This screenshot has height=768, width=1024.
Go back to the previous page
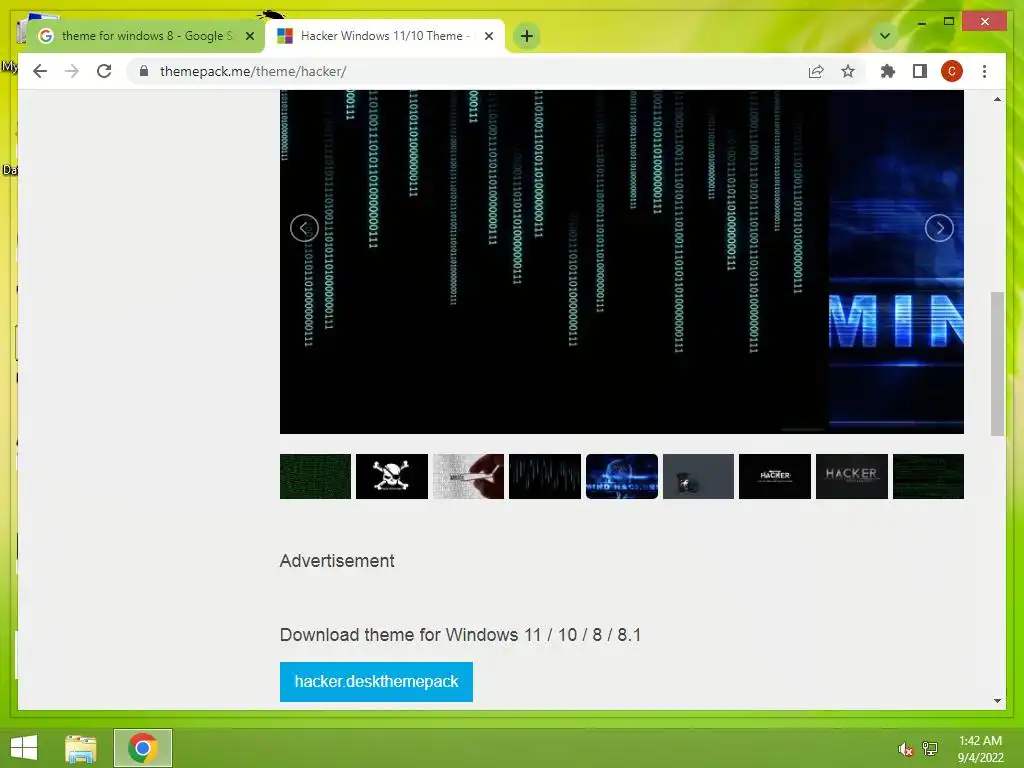[x=40, y=71]
